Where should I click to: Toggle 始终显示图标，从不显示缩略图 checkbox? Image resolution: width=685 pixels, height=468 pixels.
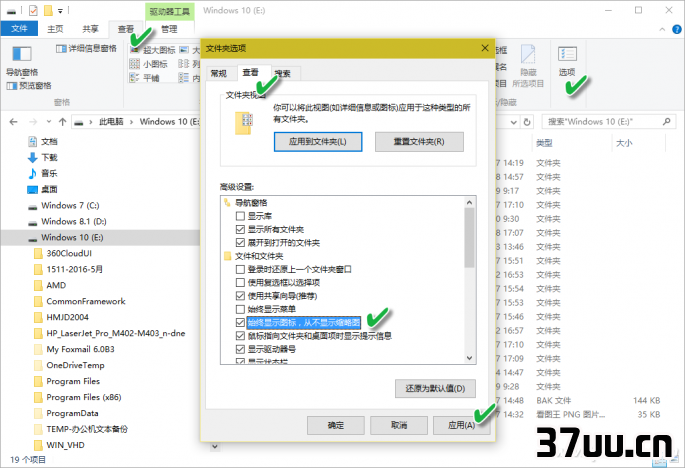point(240,322)
